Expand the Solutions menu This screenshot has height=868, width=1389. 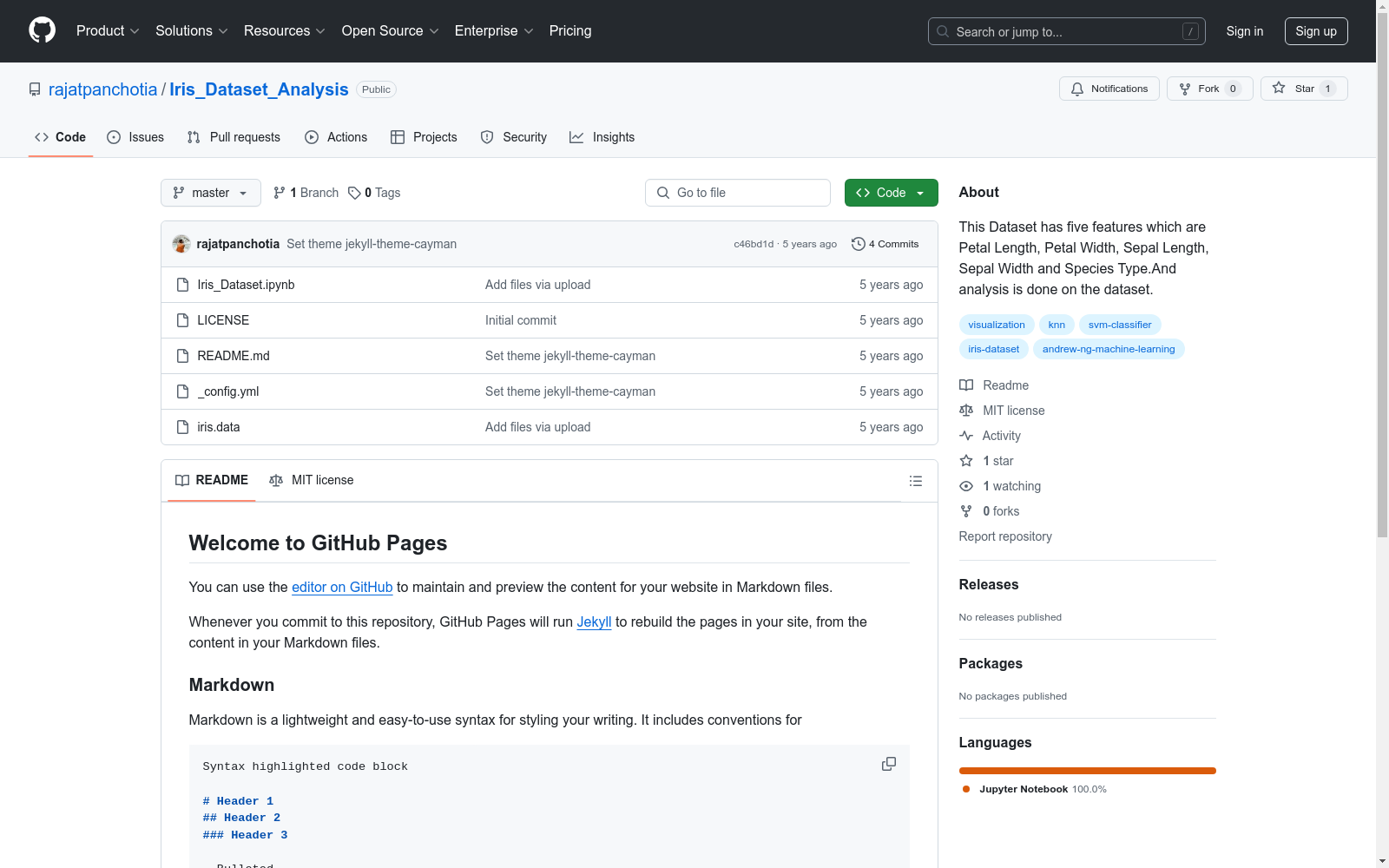192,31
